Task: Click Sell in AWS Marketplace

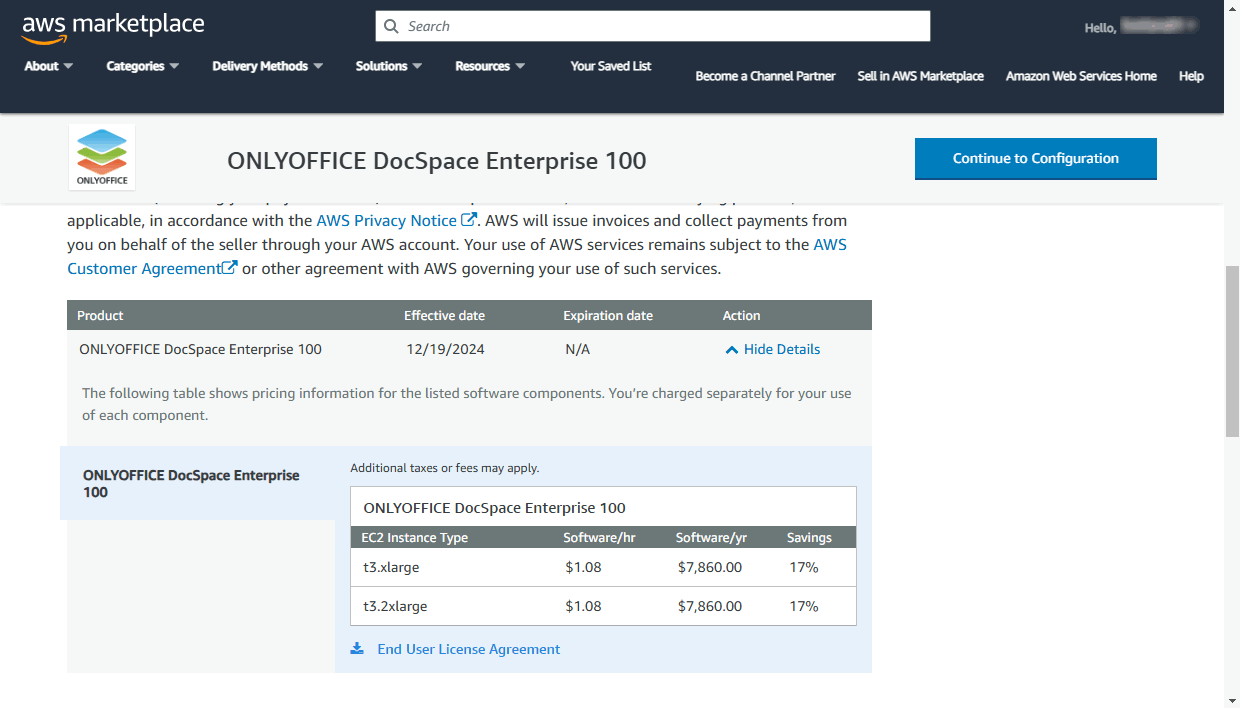Action: [x=920, y=76]
